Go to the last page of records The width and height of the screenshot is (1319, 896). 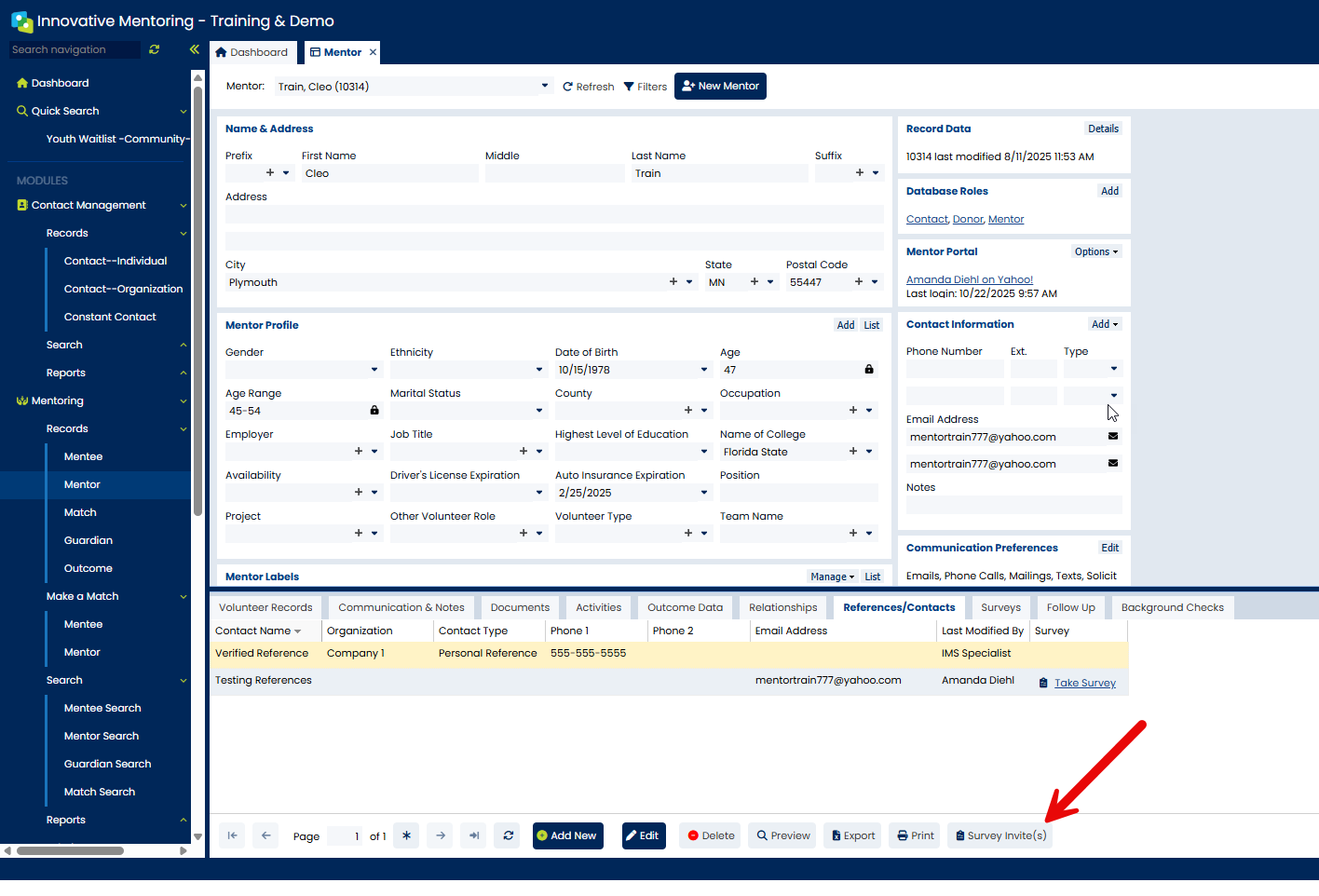coord(474,835)
